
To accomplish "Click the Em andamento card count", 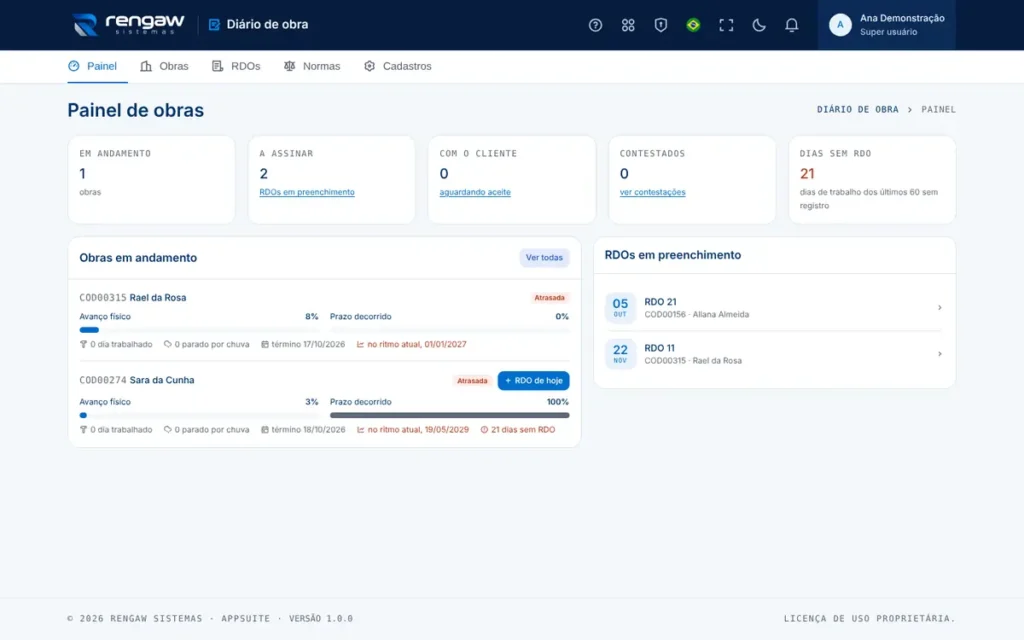I will tap(82, 174).
